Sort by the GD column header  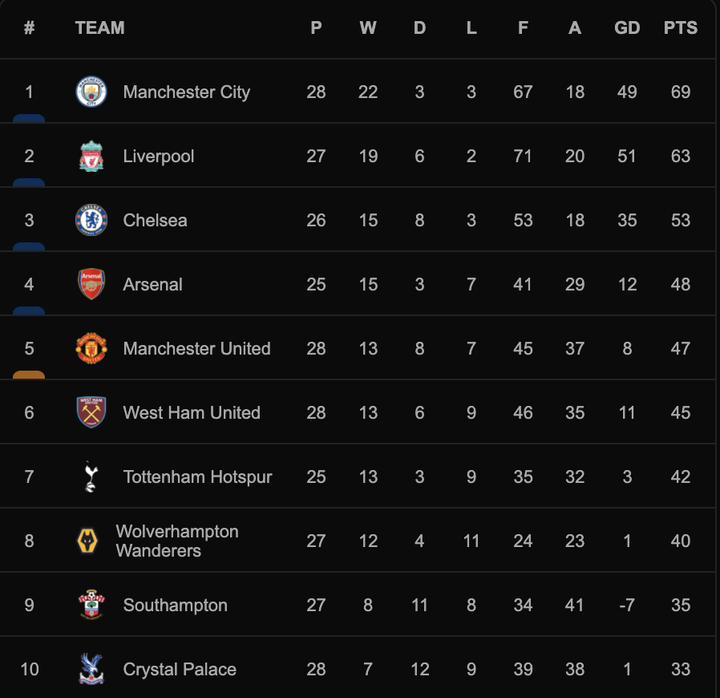[x=627, y=28]
